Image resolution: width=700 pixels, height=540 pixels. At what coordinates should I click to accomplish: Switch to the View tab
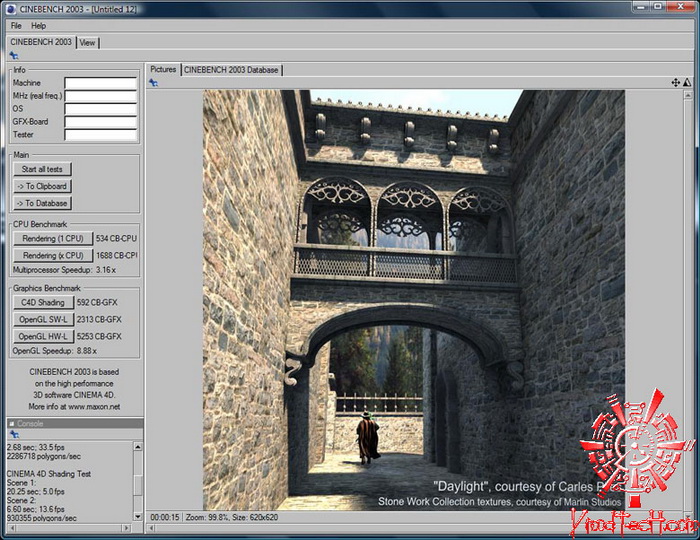coord(88,42)
